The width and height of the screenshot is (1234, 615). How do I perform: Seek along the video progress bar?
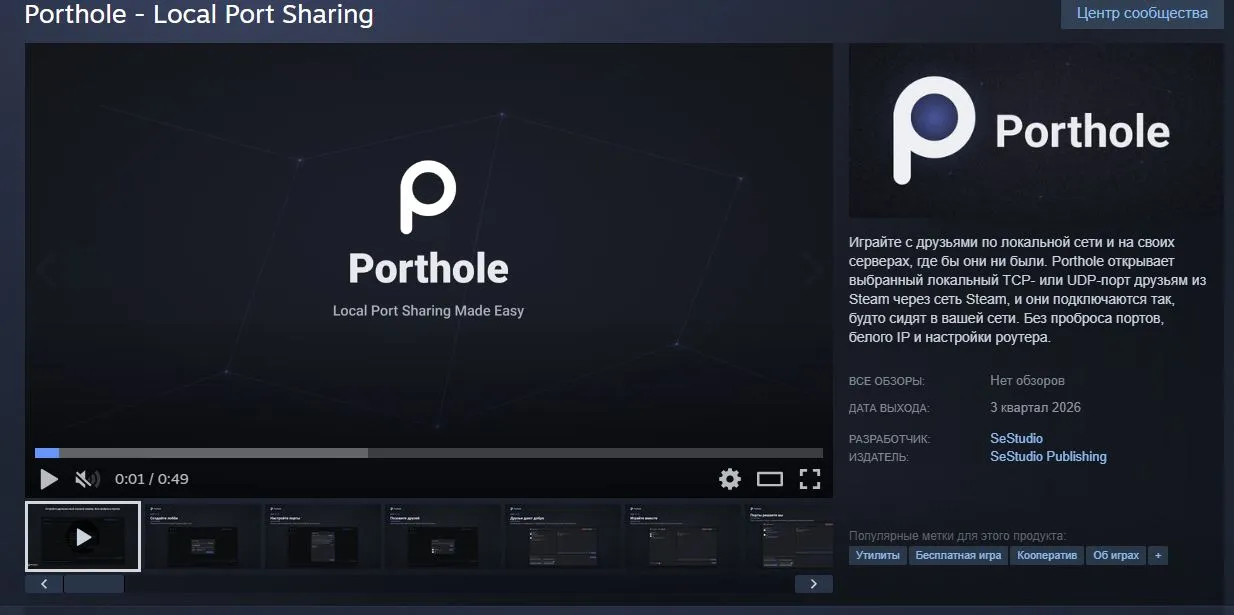[429, 453]
